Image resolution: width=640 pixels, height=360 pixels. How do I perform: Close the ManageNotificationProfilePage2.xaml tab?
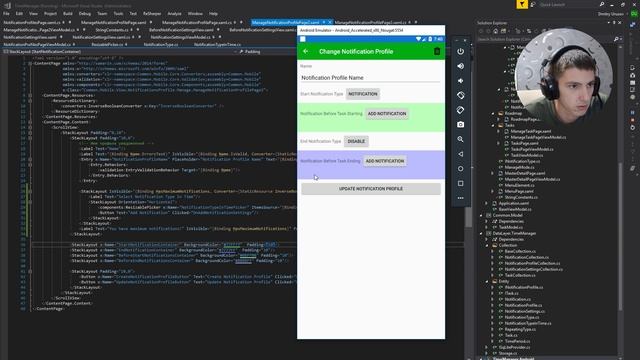[x=330, y=22]
